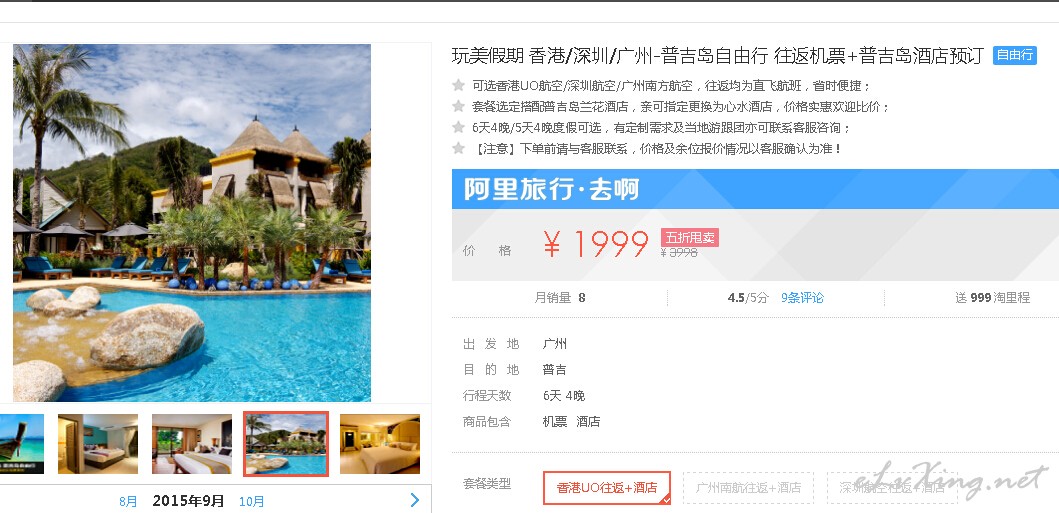Choose the 广州南航往返+酒店 package option

coord(748,487)
